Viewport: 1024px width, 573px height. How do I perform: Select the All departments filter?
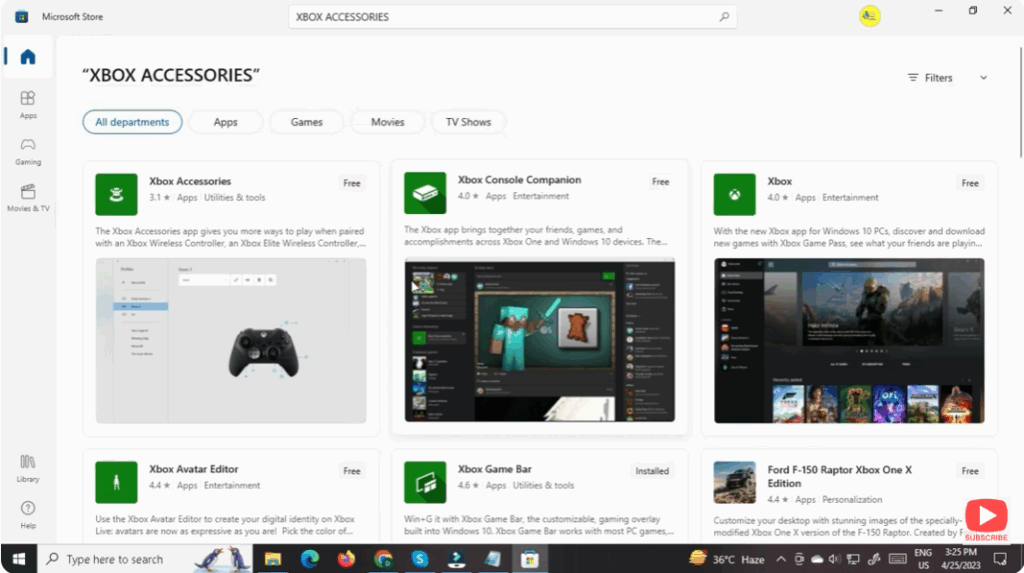[132, 122]
